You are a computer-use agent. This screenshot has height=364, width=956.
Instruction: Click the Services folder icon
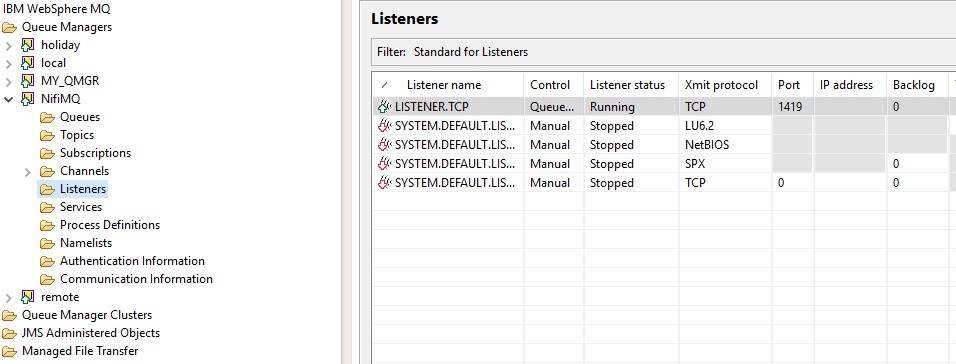47,207
